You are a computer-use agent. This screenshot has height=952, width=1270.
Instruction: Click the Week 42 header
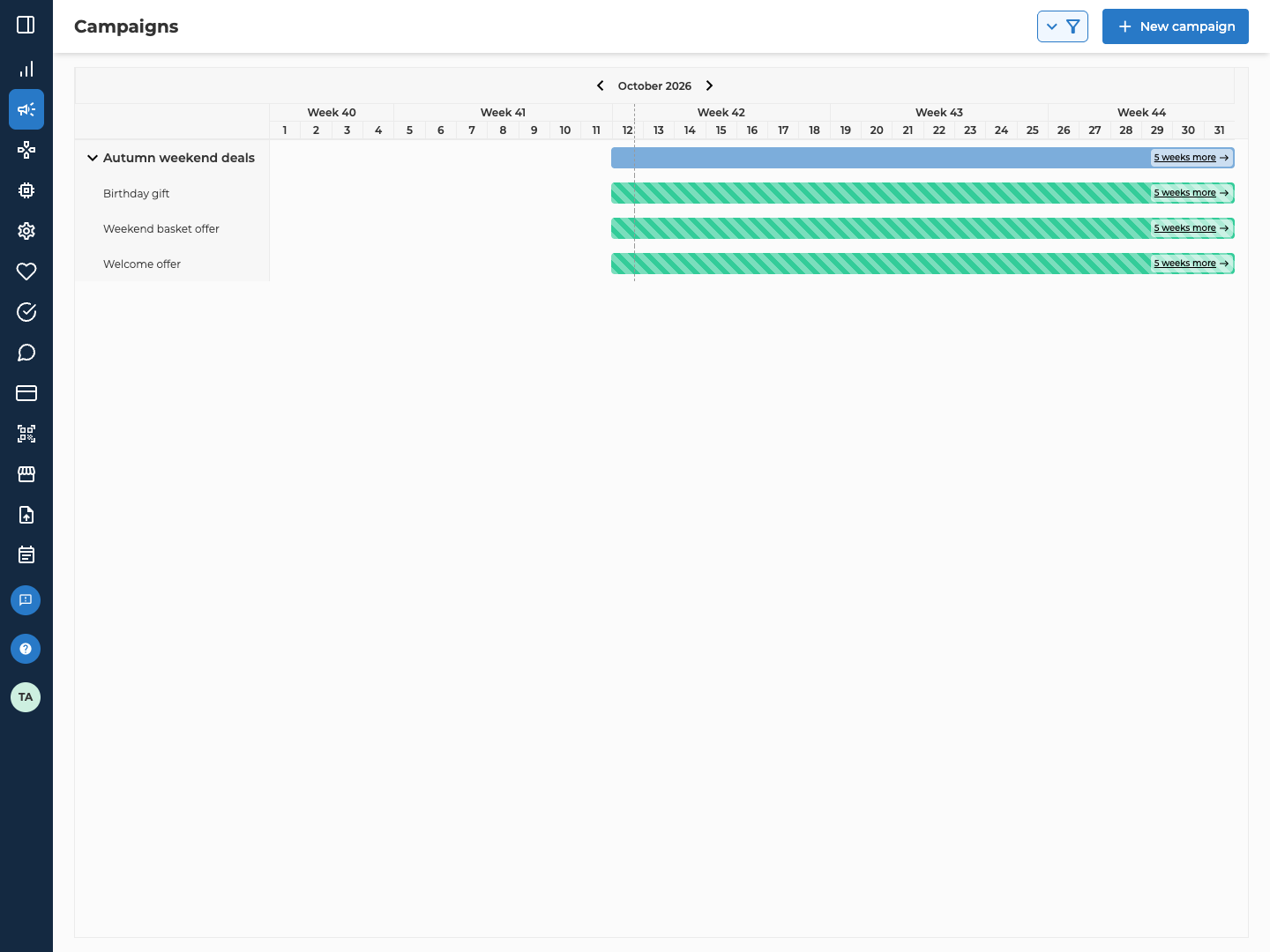pyautogui.click(x=721, y=112)
